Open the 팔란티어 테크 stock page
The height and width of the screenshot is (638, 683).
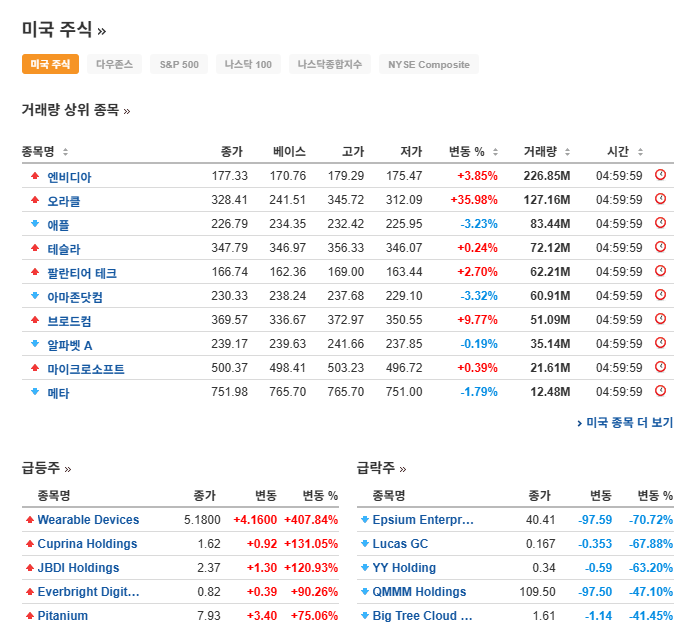[82, 273]
